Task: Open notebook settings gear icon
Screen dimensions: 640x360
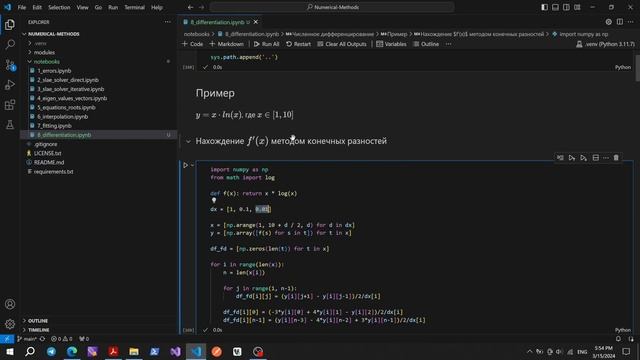Action: (609, 22)
